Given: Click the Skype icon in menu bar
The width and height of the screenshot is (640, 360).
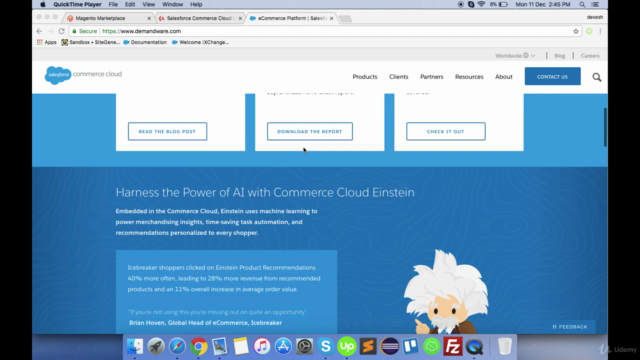Looking at the screenshot, I should pos(471,4).
